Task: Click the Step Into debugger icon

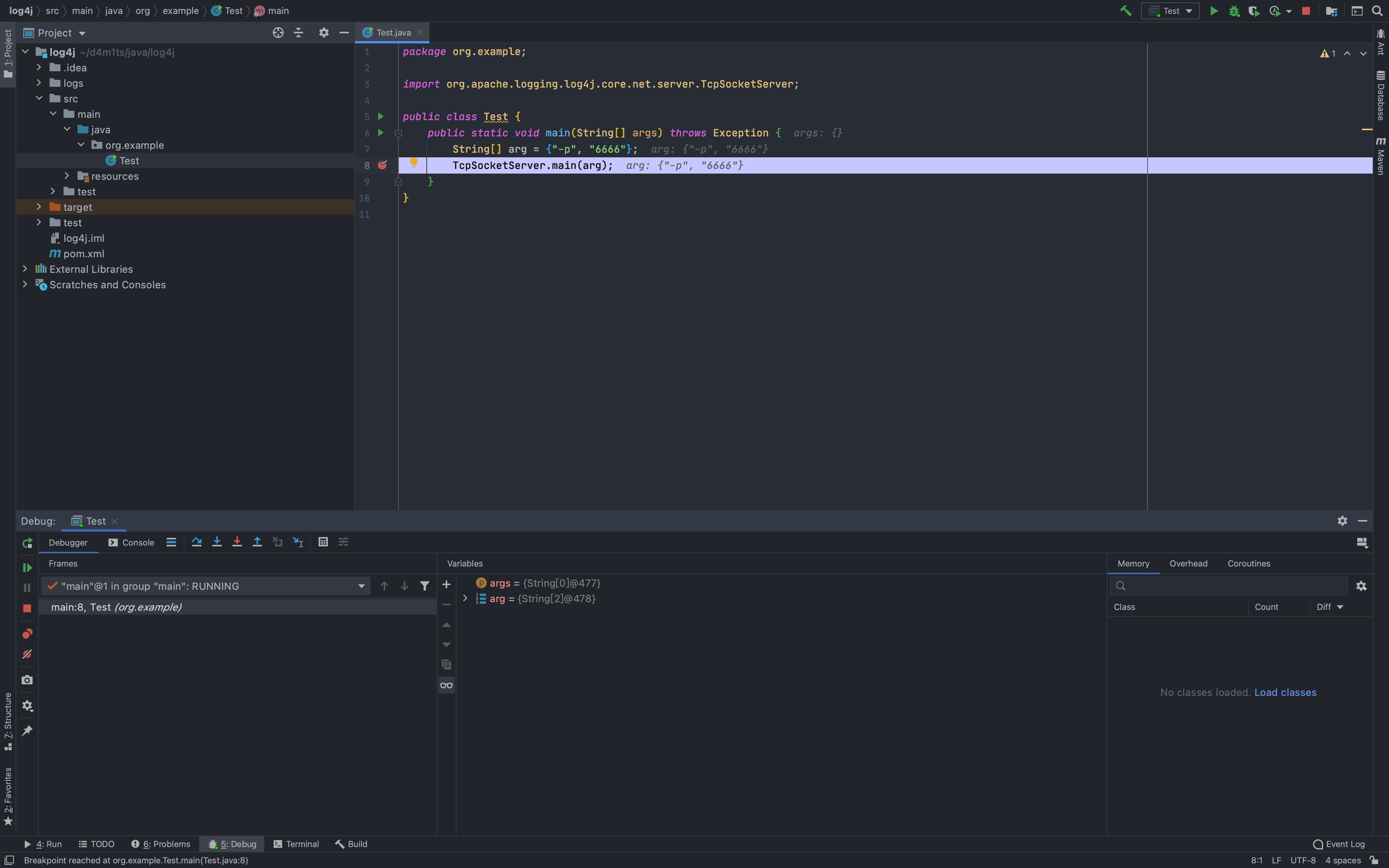Action: (x=217, y=542)
